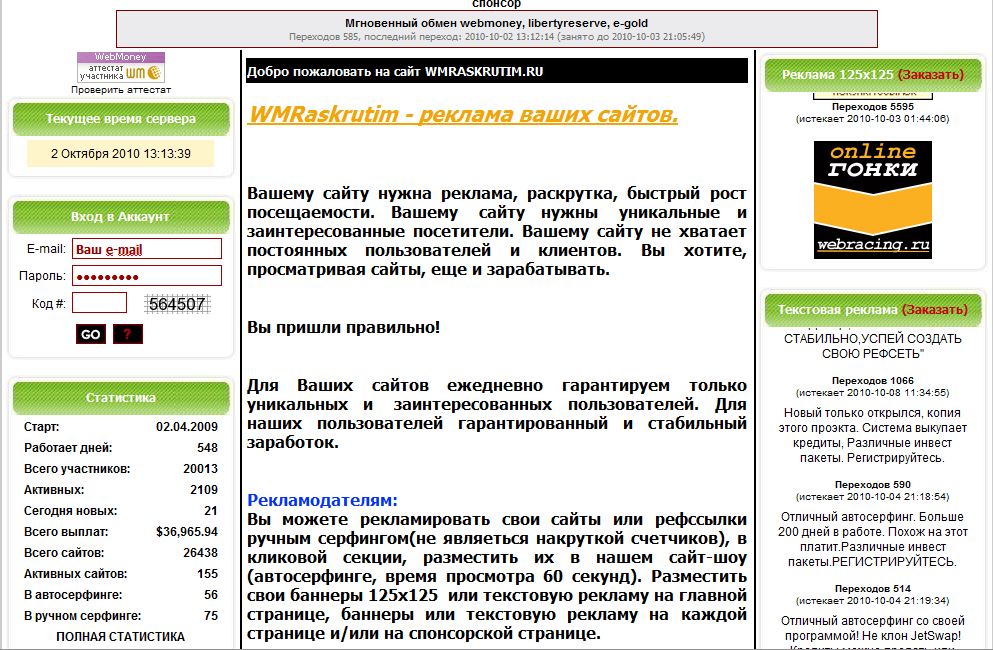Open text ad 'Отличный автосерфинг. Больше 200 дней'

point(872,539)
